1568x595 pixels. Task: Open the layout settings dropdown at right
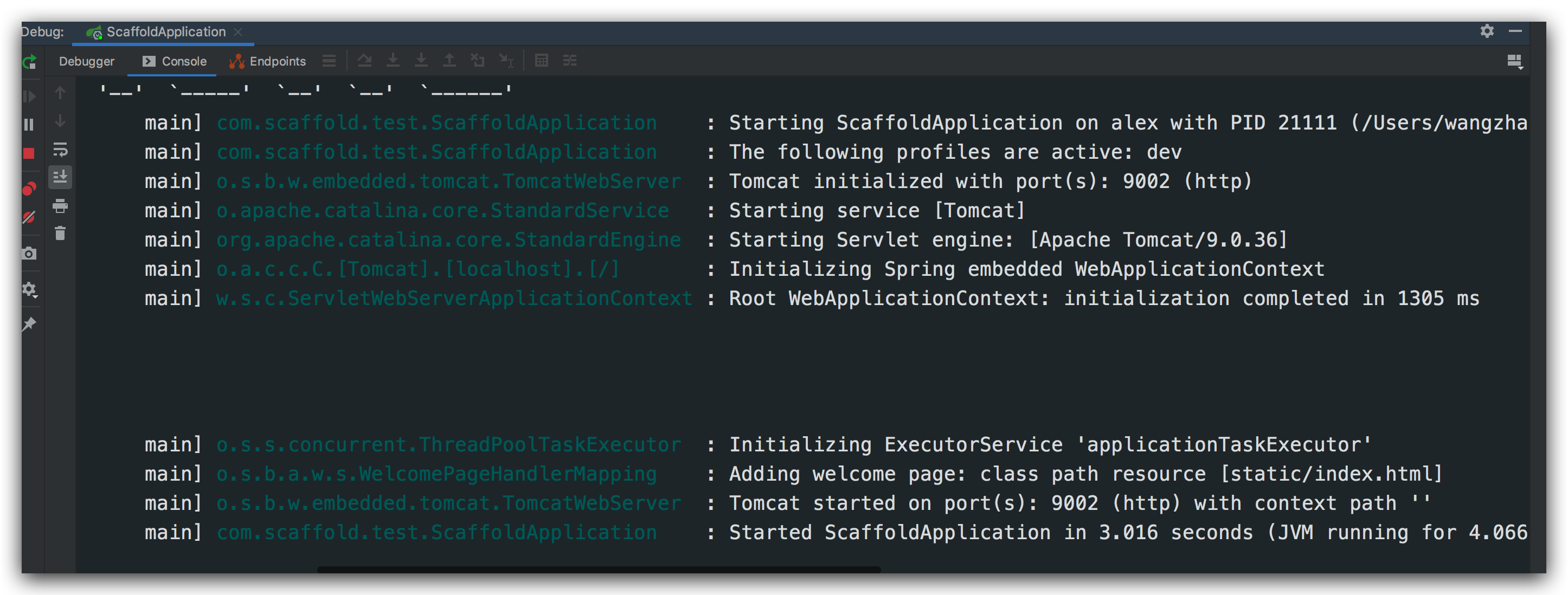tap(1514, 61)
